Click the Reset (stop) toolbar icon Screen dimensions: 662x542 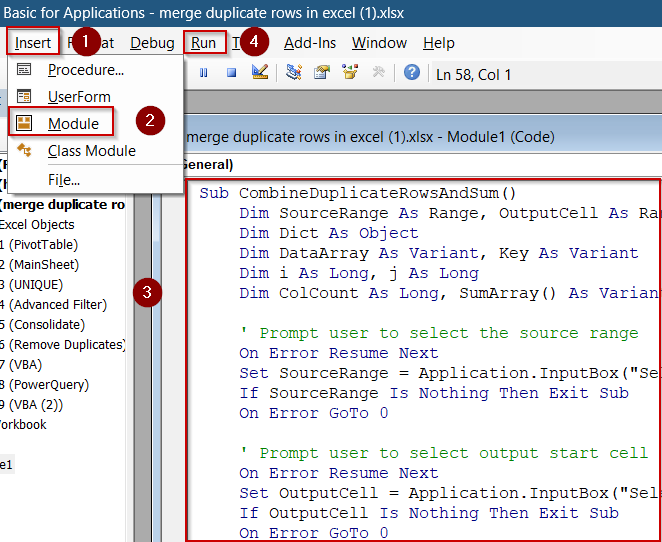coord(231,73)
